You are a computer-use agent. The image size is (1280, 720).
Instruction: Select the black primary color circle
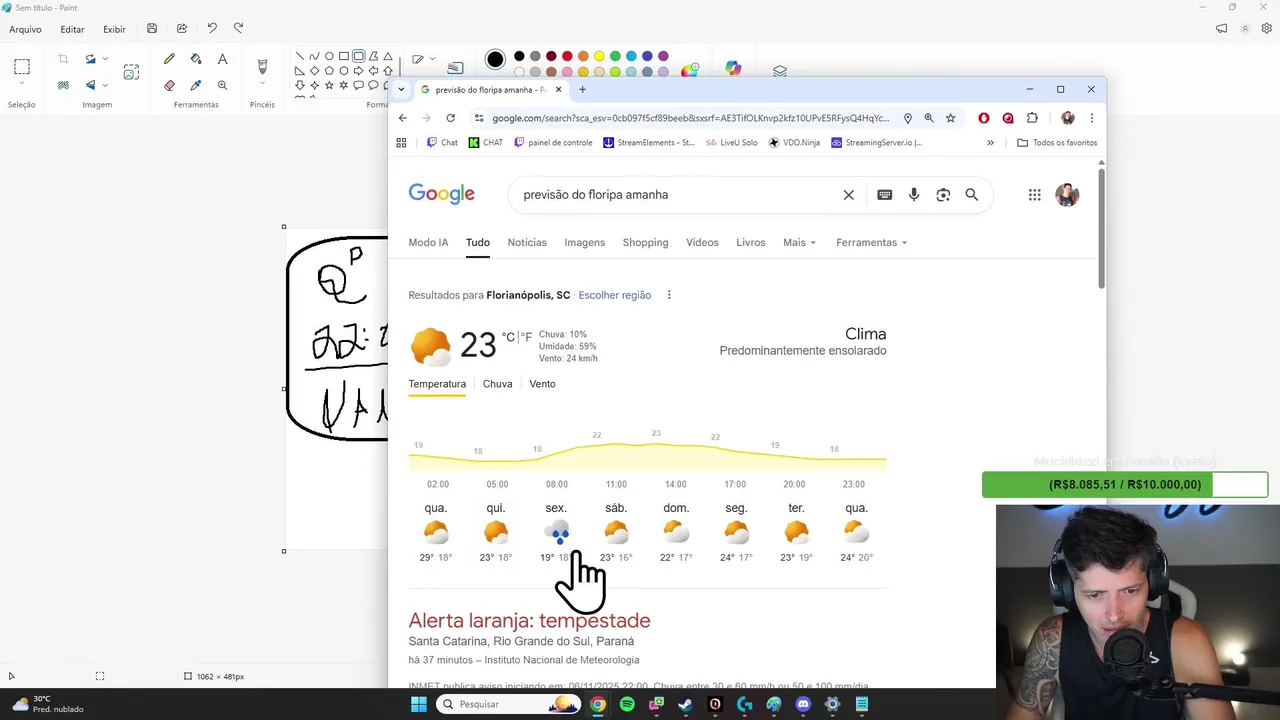coord(495,60)
